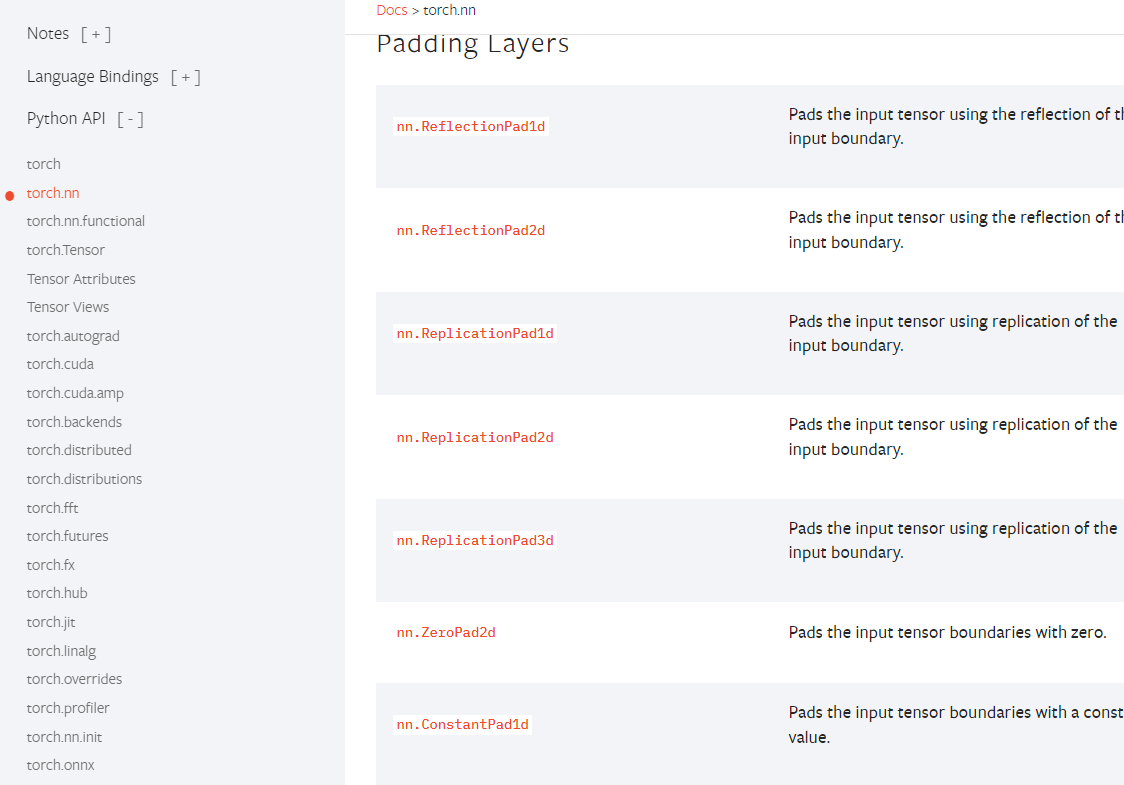Select torch.distributions in the sidebar
The image size is (1124, 785).
tap(85, 479)
